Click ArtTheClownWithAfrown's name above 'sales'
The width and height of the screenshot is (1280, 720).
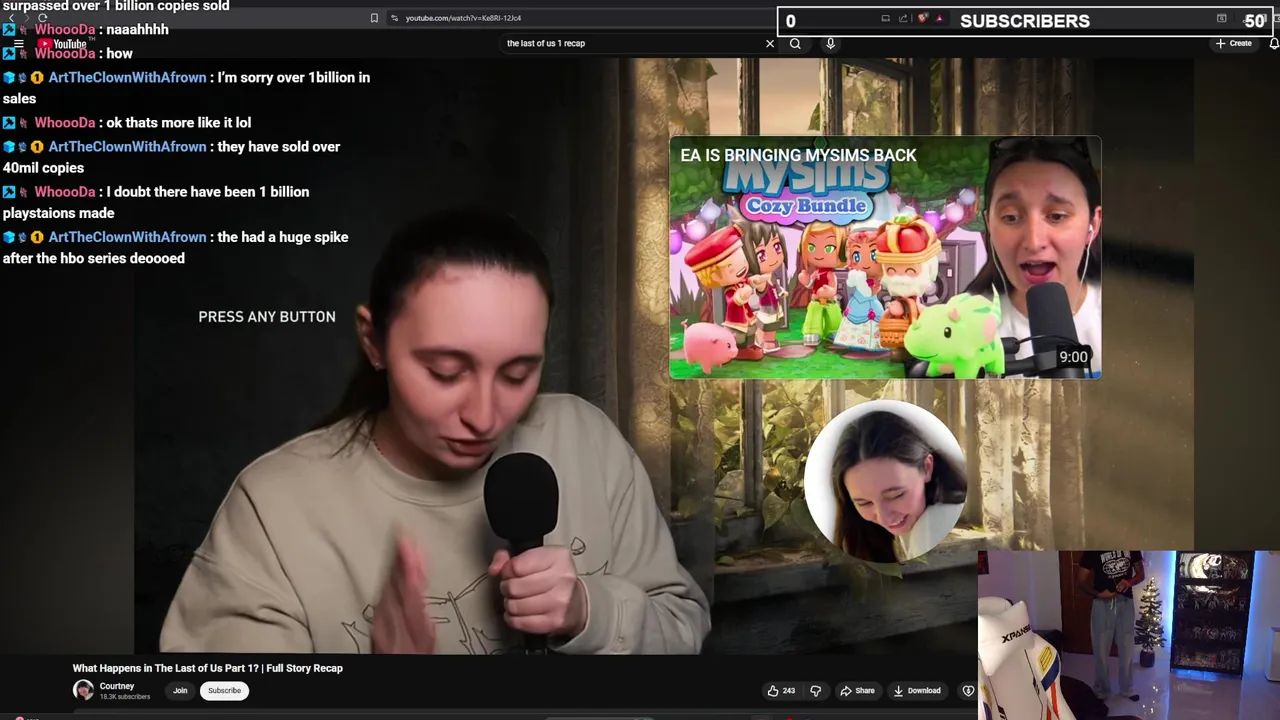127,77
